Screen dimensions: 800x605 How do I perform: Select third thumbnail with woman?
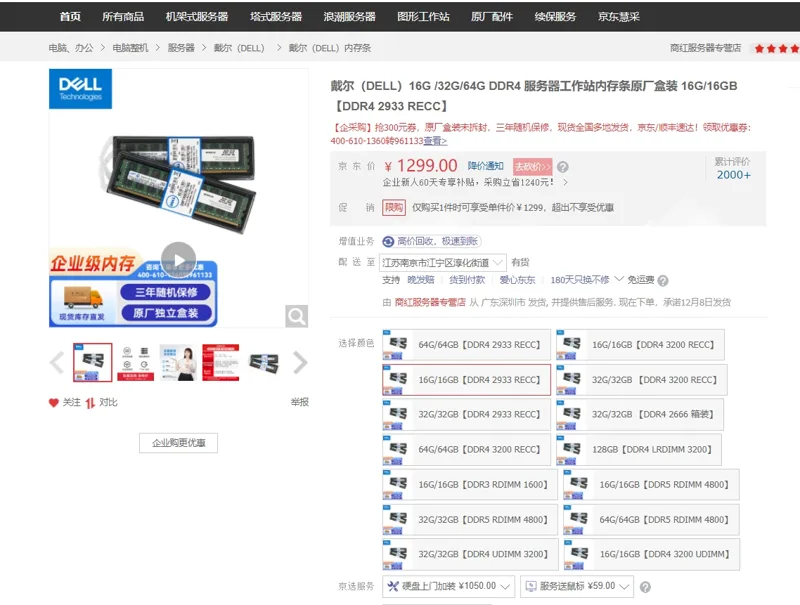179,362
